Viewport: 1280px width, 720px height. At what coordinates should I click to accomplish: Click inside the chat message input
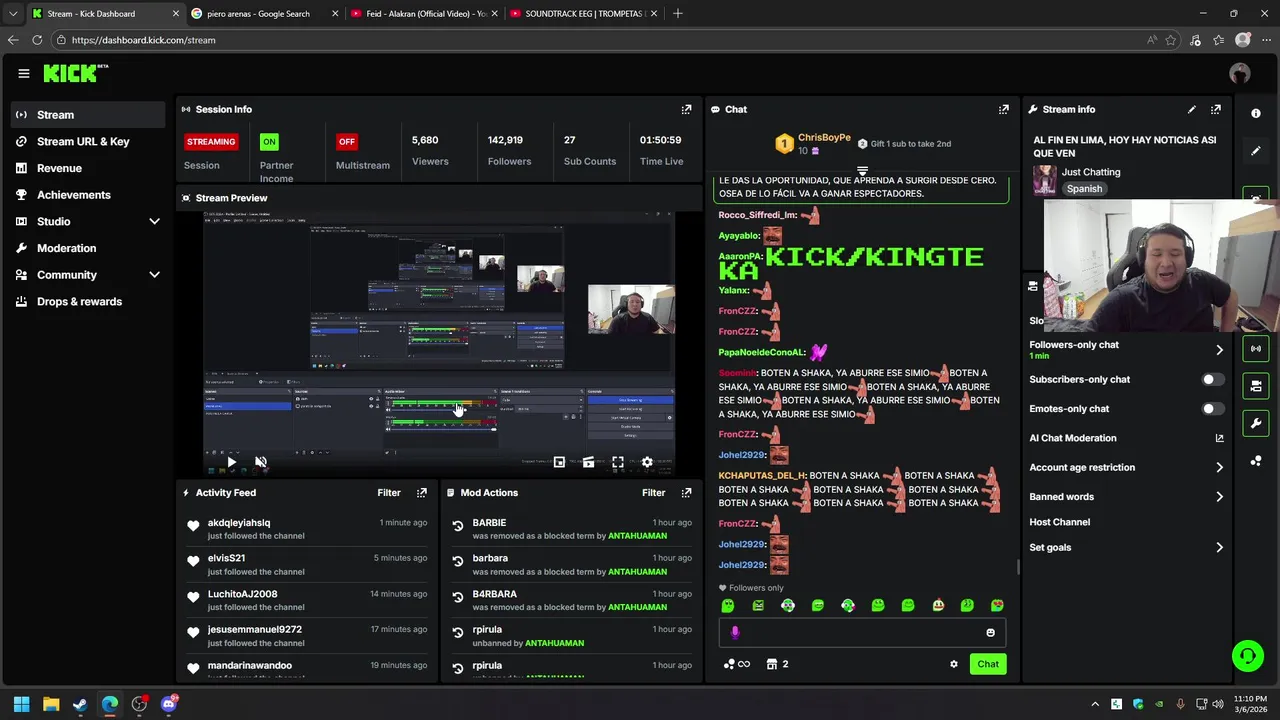tap(862, 632)
